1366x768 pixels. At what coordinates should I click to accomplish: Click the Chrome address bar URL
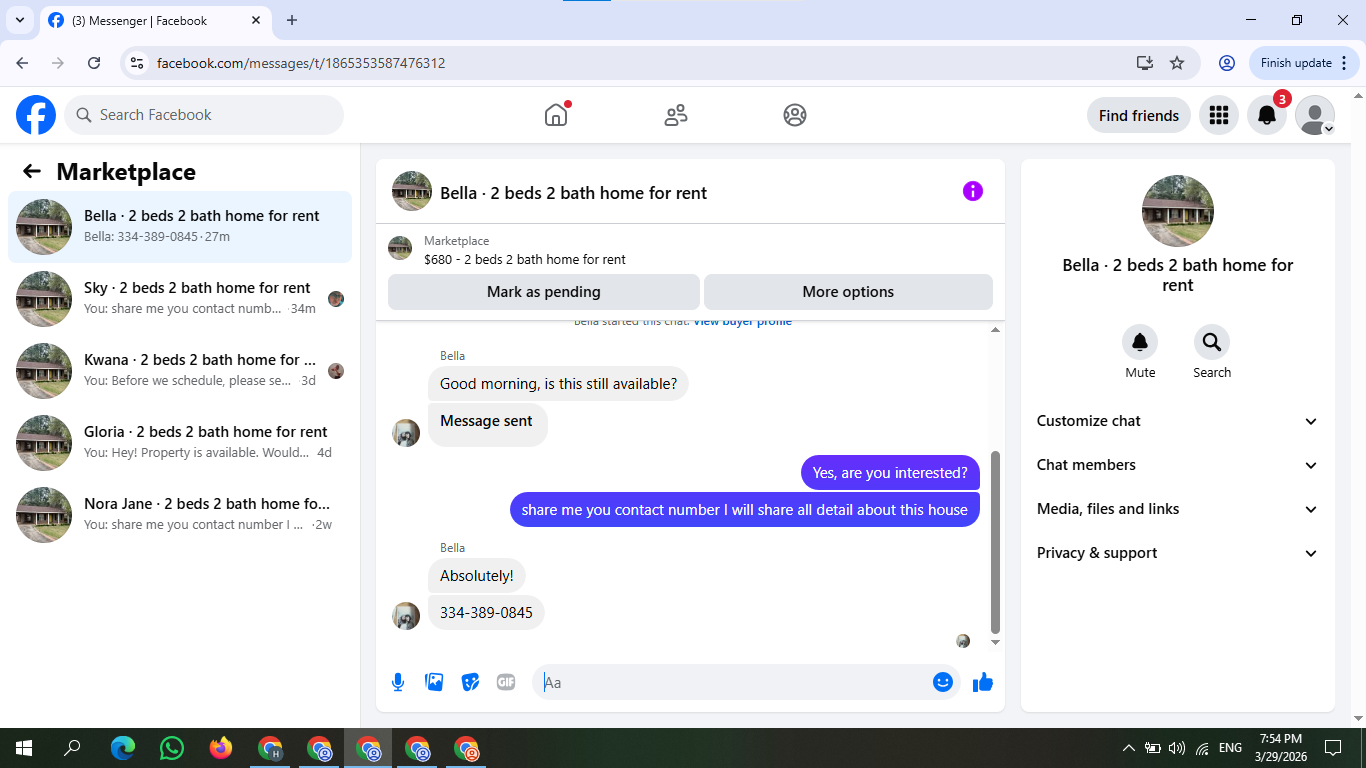[x=301, y=63]
